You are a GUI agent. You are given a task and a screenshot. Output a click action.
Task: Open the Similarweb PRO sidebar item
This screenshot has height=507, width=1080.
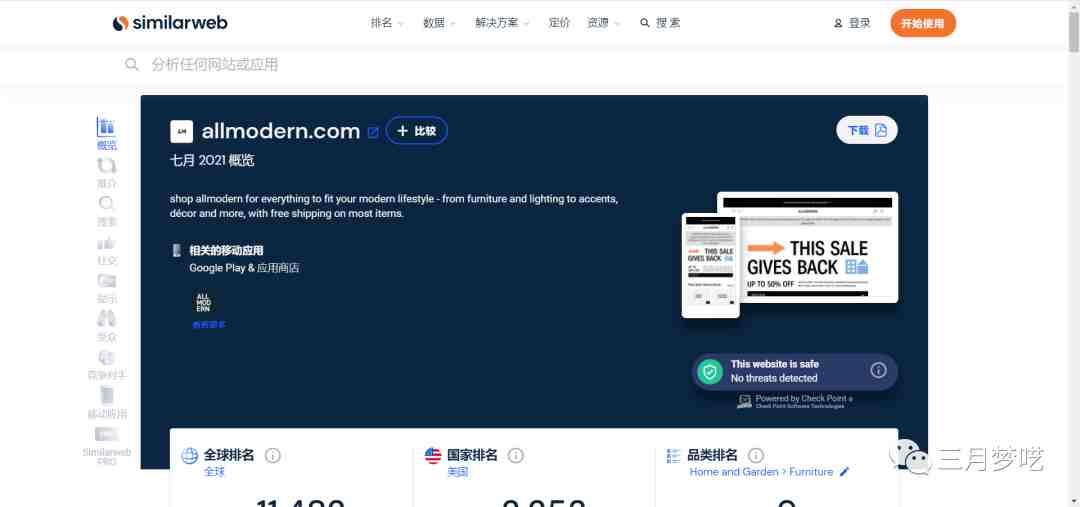click(107, 445)
